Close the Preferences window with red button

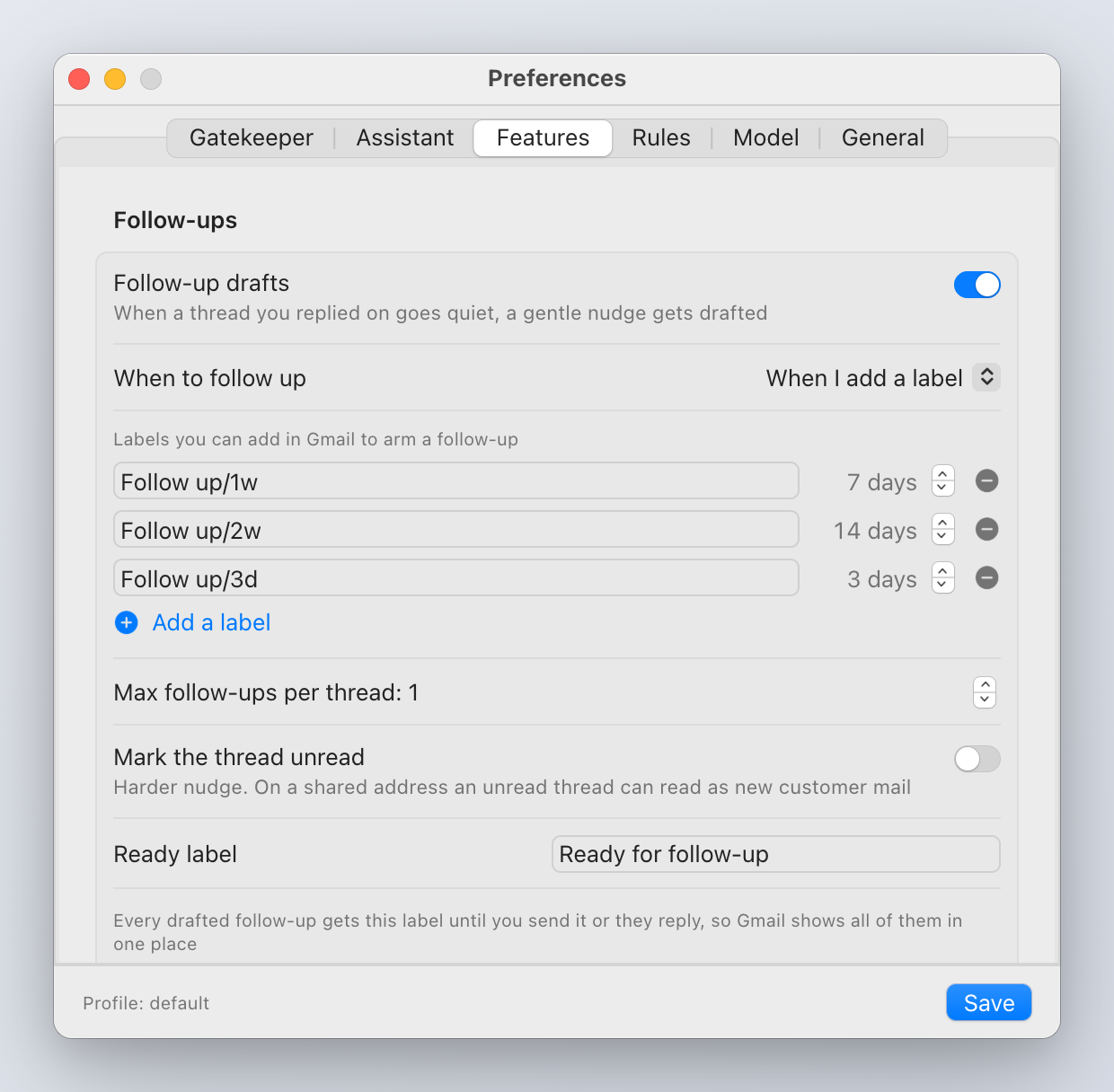[x=79, y=79]
